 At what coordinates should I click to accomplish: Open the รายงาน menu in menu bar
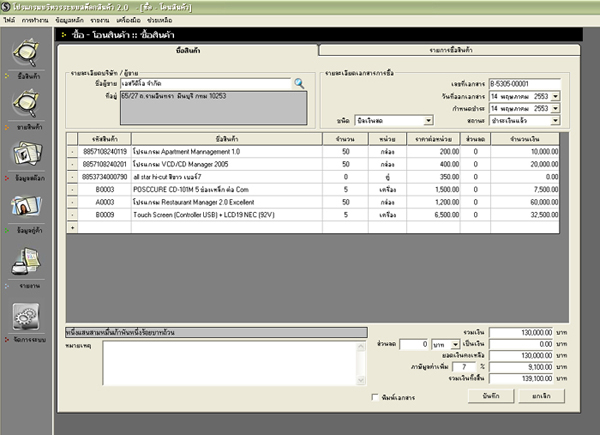[x=99, y=19]
